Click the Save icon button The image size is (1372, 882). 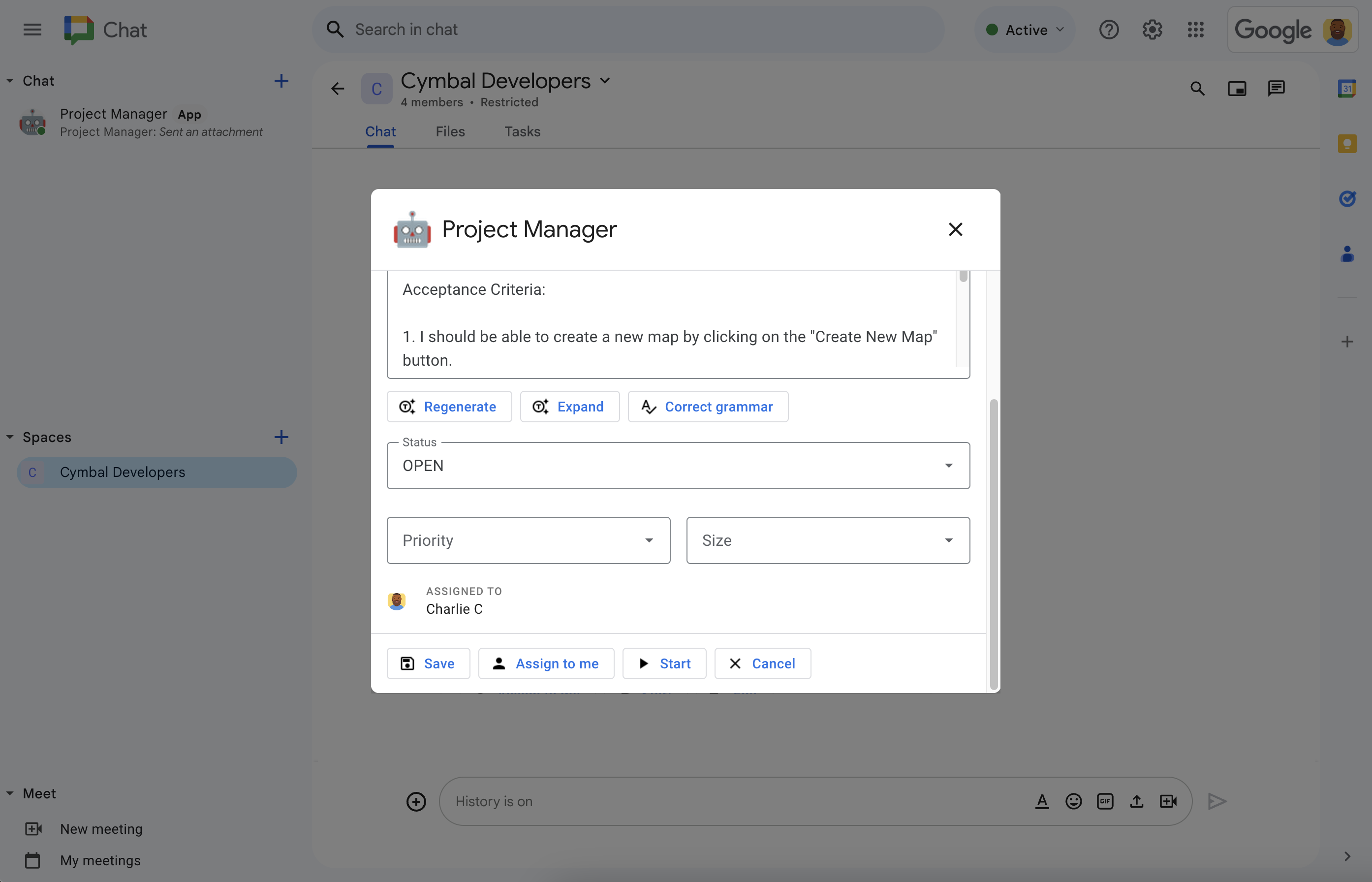[408, 662]
